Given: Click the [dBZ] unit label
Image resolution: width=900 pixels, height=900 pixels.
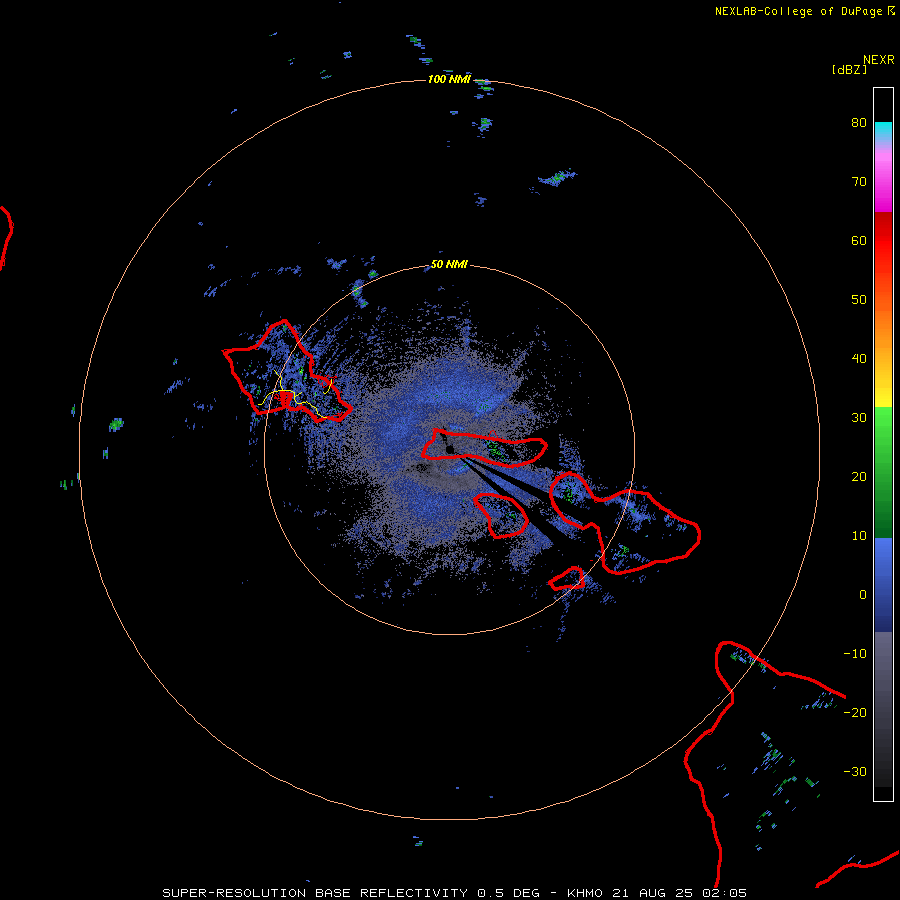Looking at the screenshot, I should 849,69.
